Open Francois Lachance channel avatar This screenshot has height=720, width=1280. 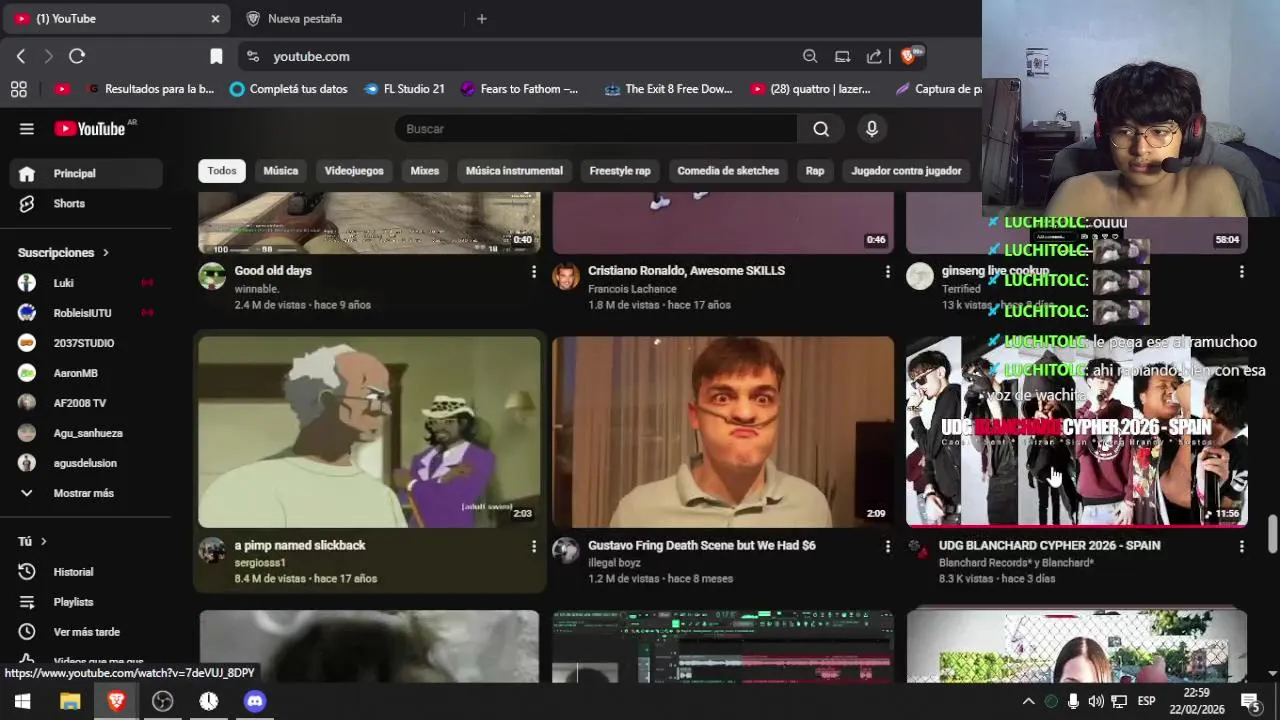pyautogui.click(x=566, y=276)
